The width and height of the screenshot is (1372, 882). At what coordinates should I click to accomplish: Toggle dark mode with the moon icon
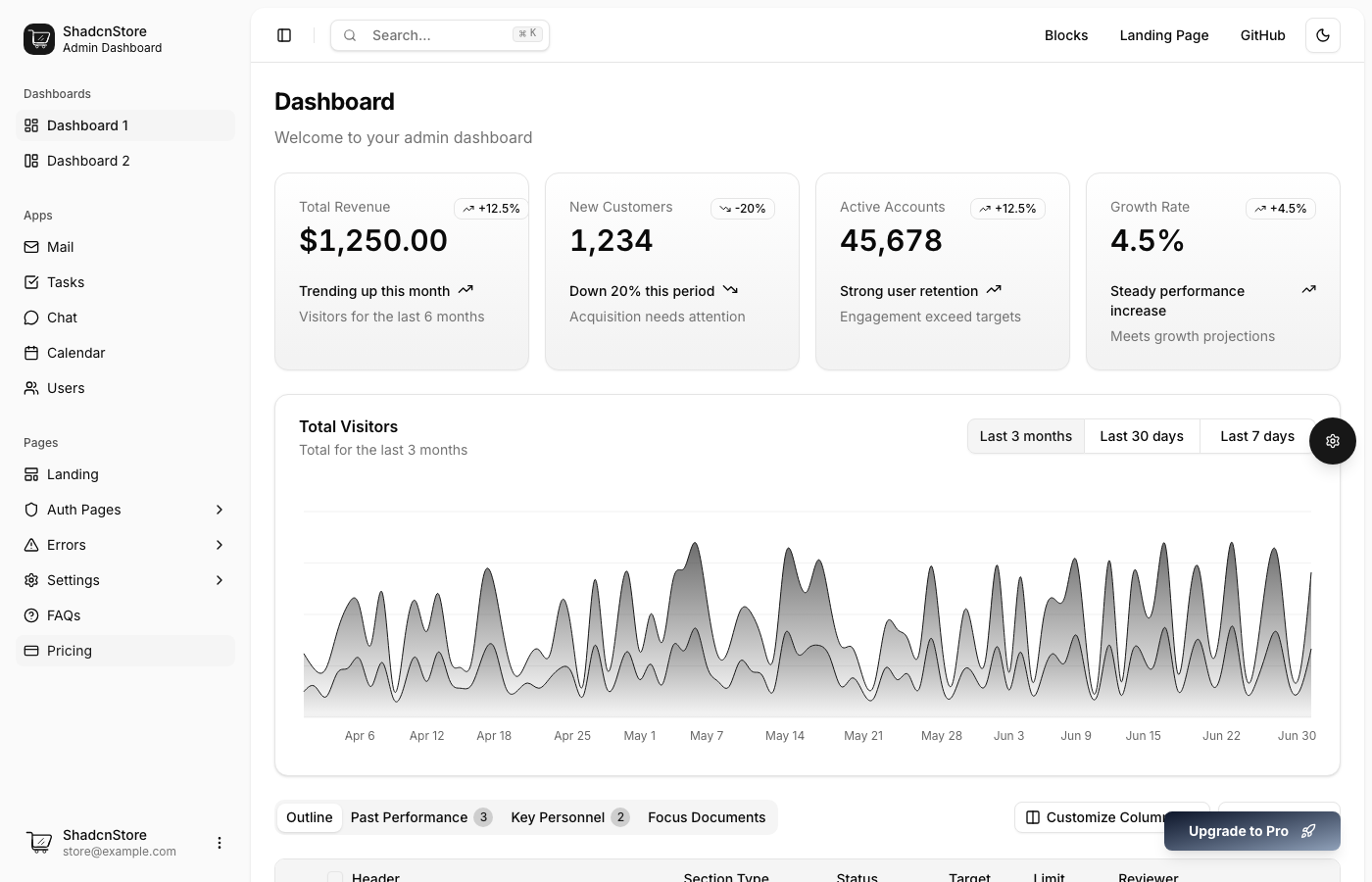1323,35
